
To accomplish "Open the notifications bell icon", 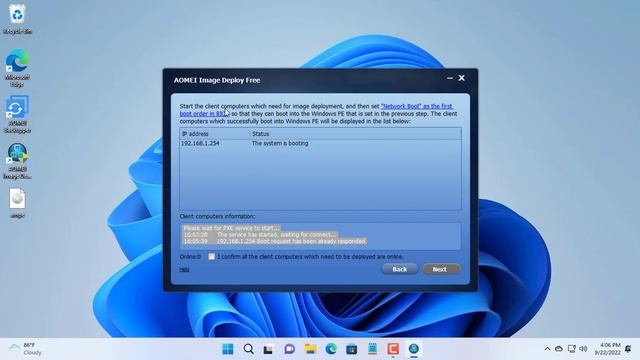I will pyautogui.click(x=629, y=349).
